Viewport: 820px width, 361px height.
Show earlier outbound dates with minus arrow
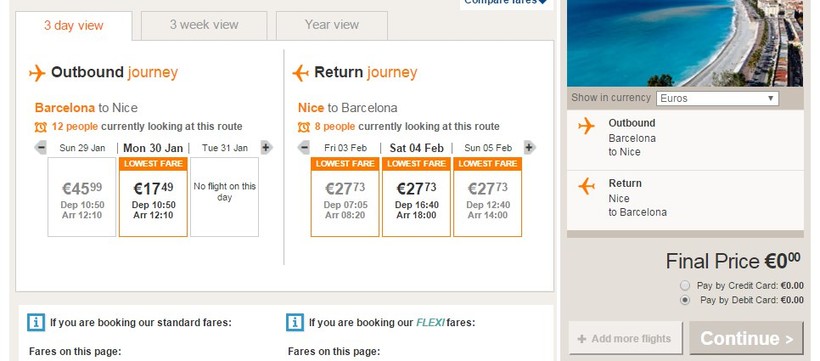tap(41, 148)
